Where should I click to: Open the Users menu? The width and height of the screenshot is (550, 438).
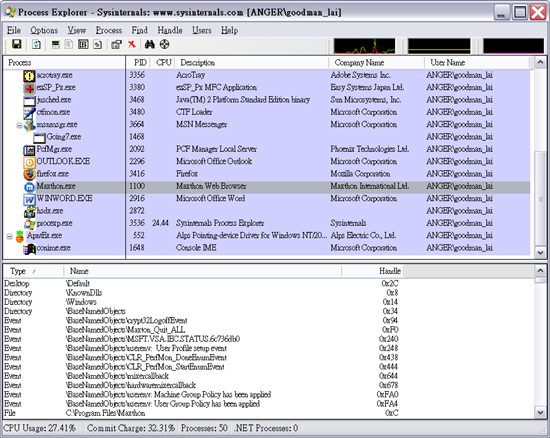202,31
